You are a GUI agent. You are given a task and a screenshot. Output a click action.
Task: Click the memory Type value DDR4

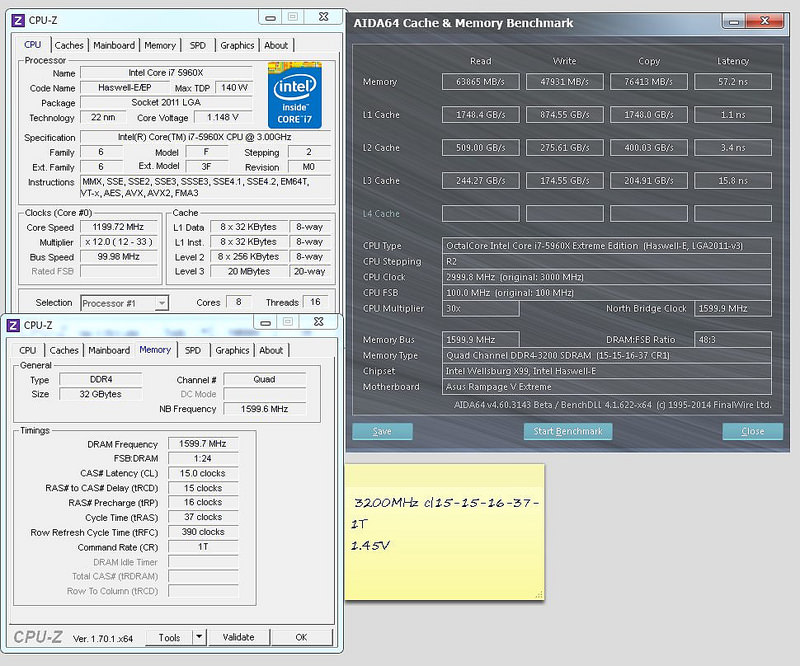point(101,380)
